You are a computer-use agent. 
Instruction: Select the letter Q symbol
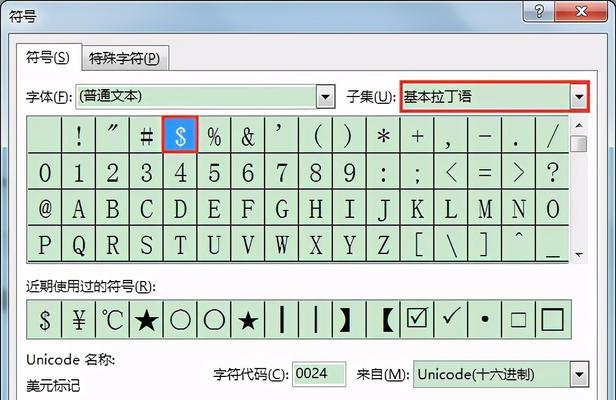[x=79, y=244]
